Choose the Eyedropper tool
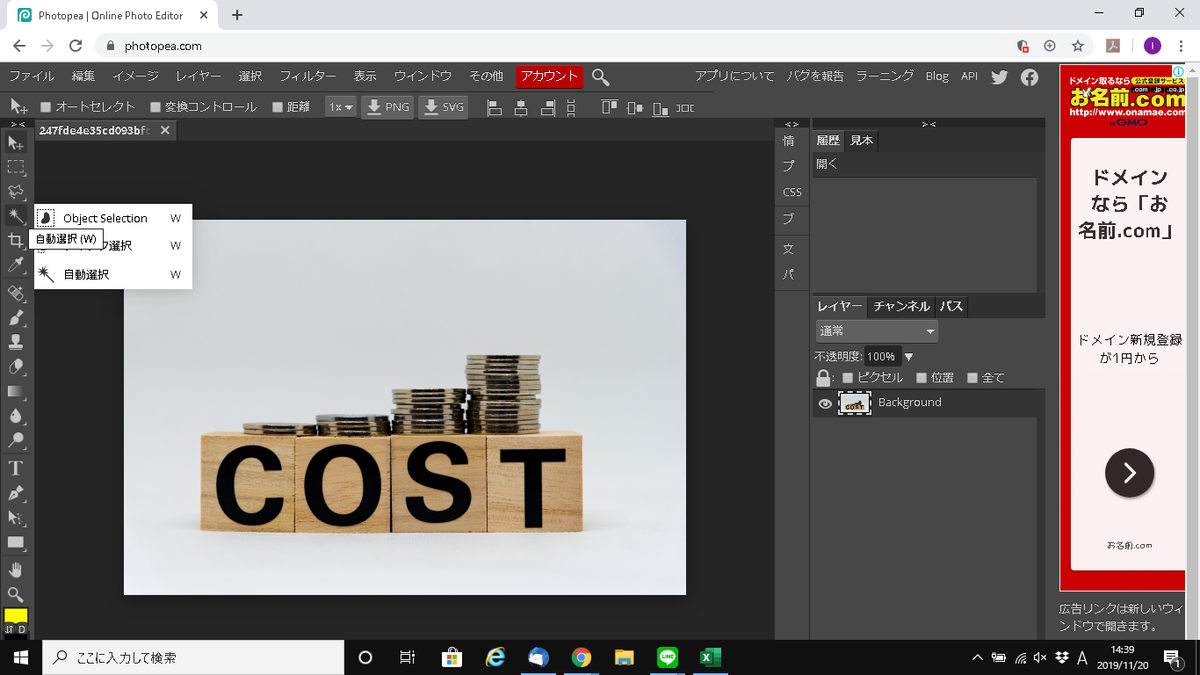 click(x=16, y=265)
